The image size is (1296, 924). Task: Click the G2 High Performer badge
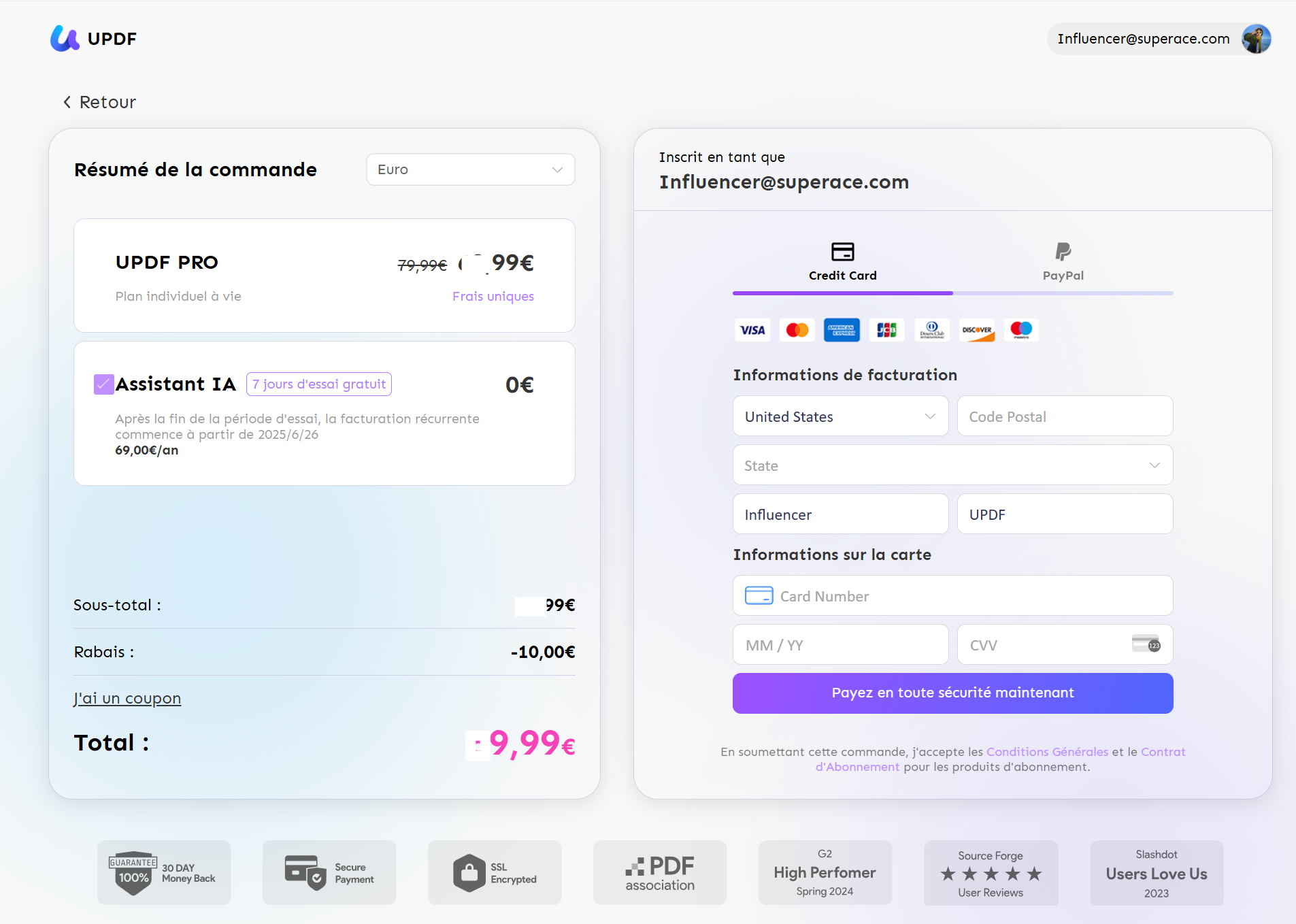coord(825,873)
